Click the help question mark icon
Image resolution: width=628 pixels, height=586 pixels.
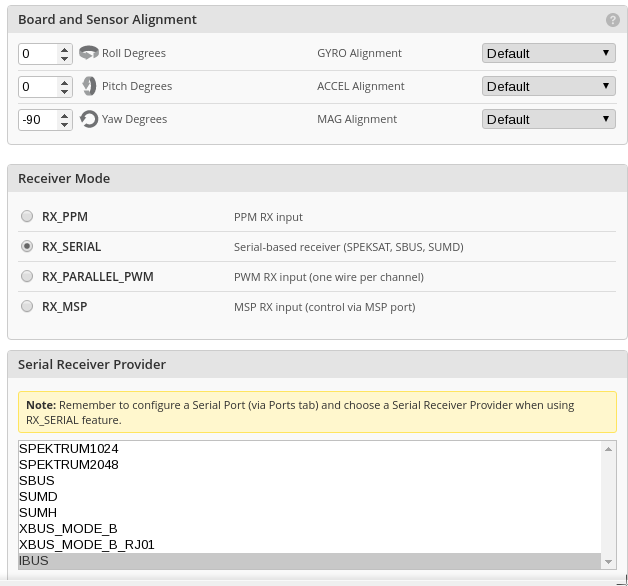pyautogui.click(x=612, y=20)
